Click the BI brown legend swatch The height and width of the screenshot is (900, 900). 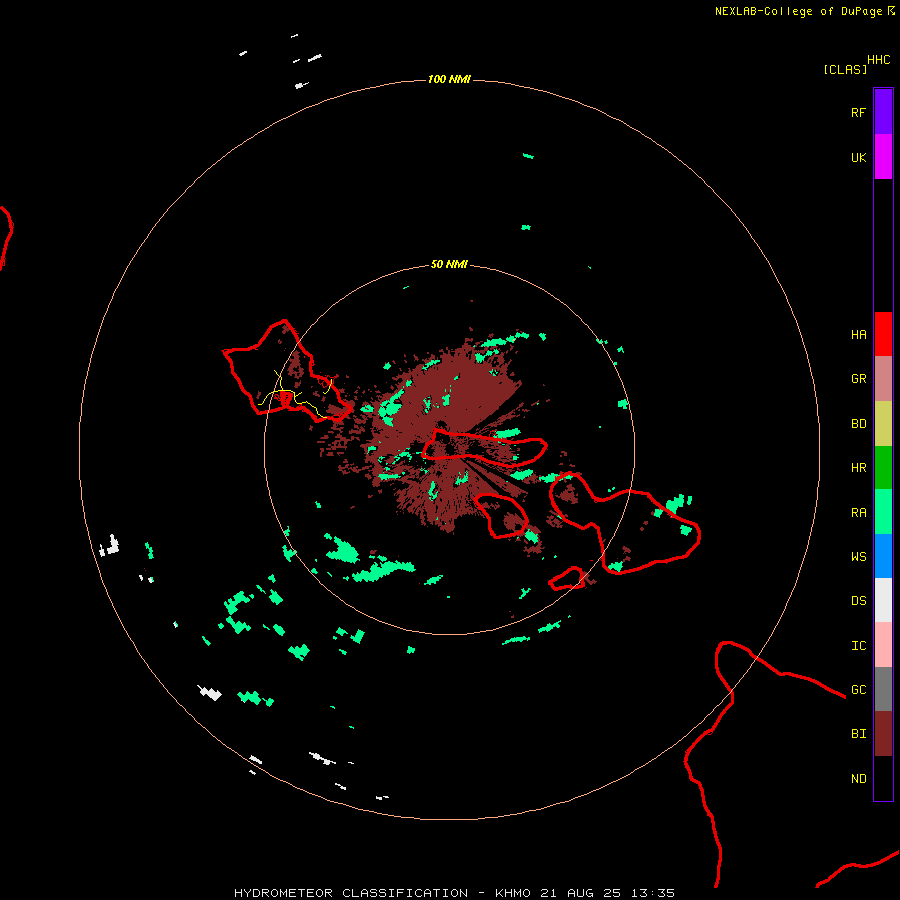pyautogui.click(x=883, y=734)
